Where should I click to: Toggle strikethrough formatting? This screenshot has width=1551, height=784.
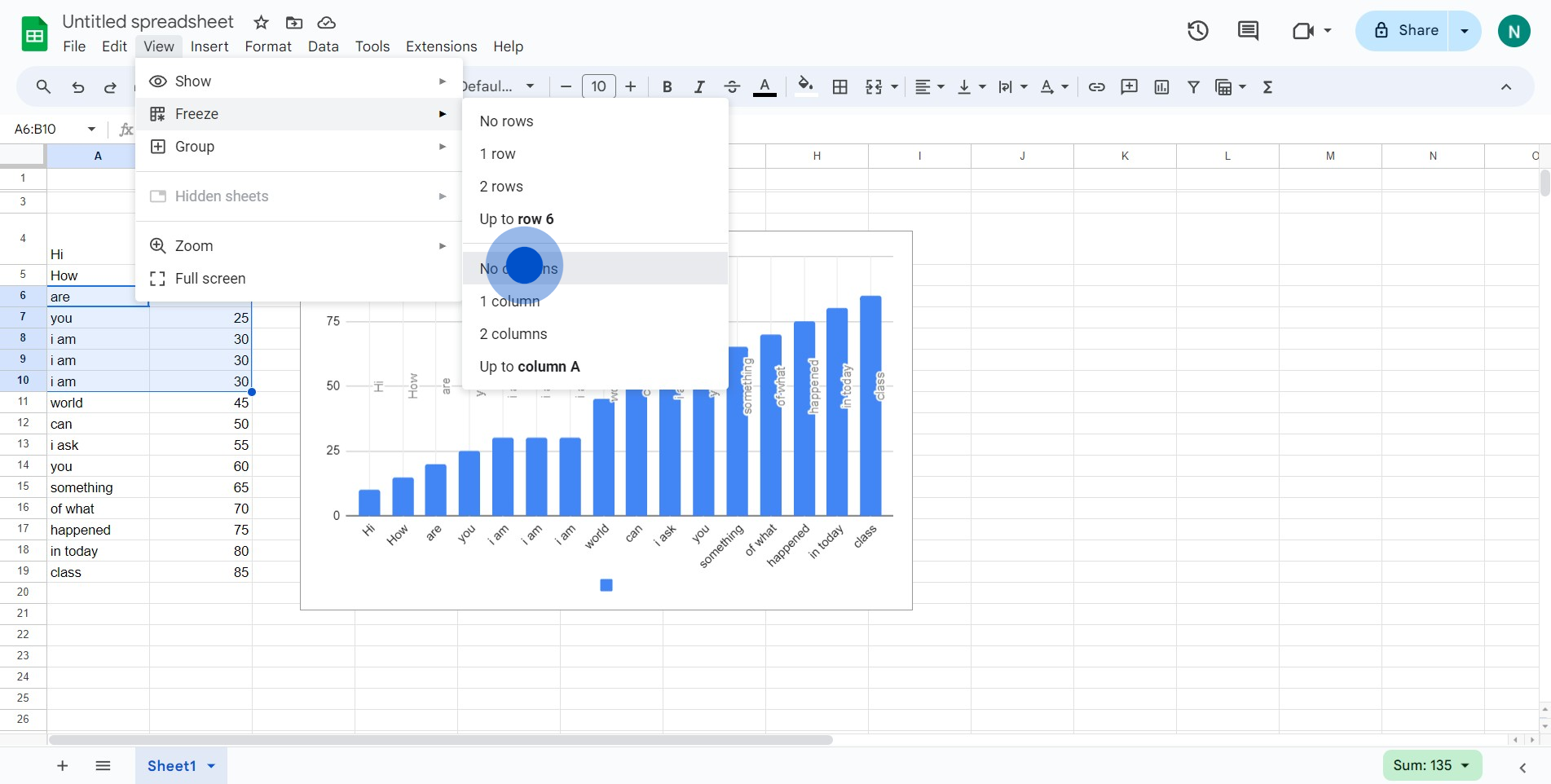point(732,87)
